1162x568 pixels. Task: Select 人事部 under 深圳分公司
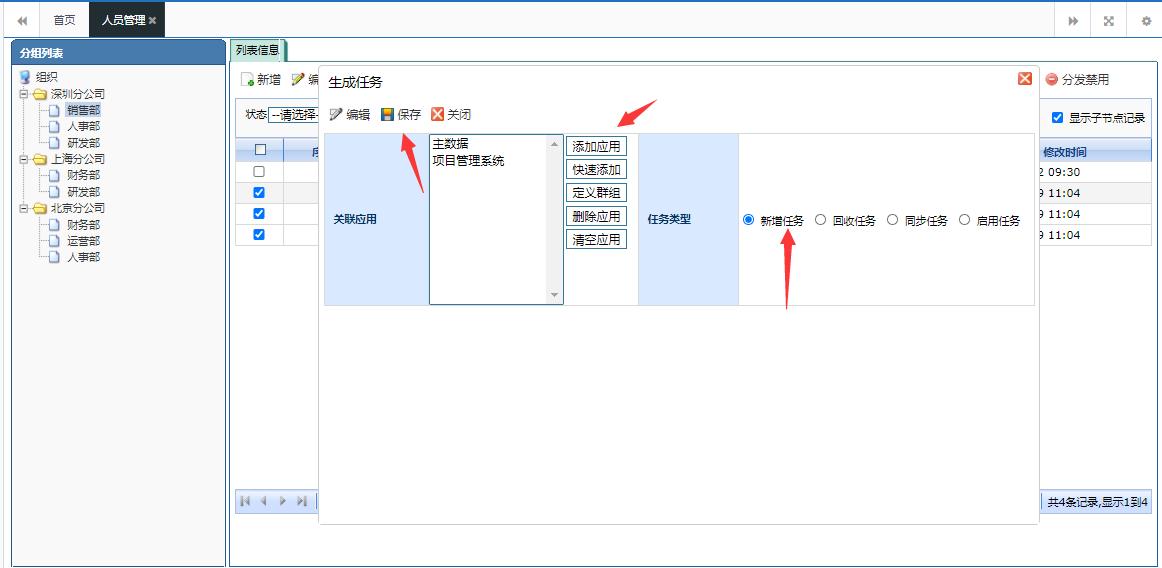(x=83, y=127)
